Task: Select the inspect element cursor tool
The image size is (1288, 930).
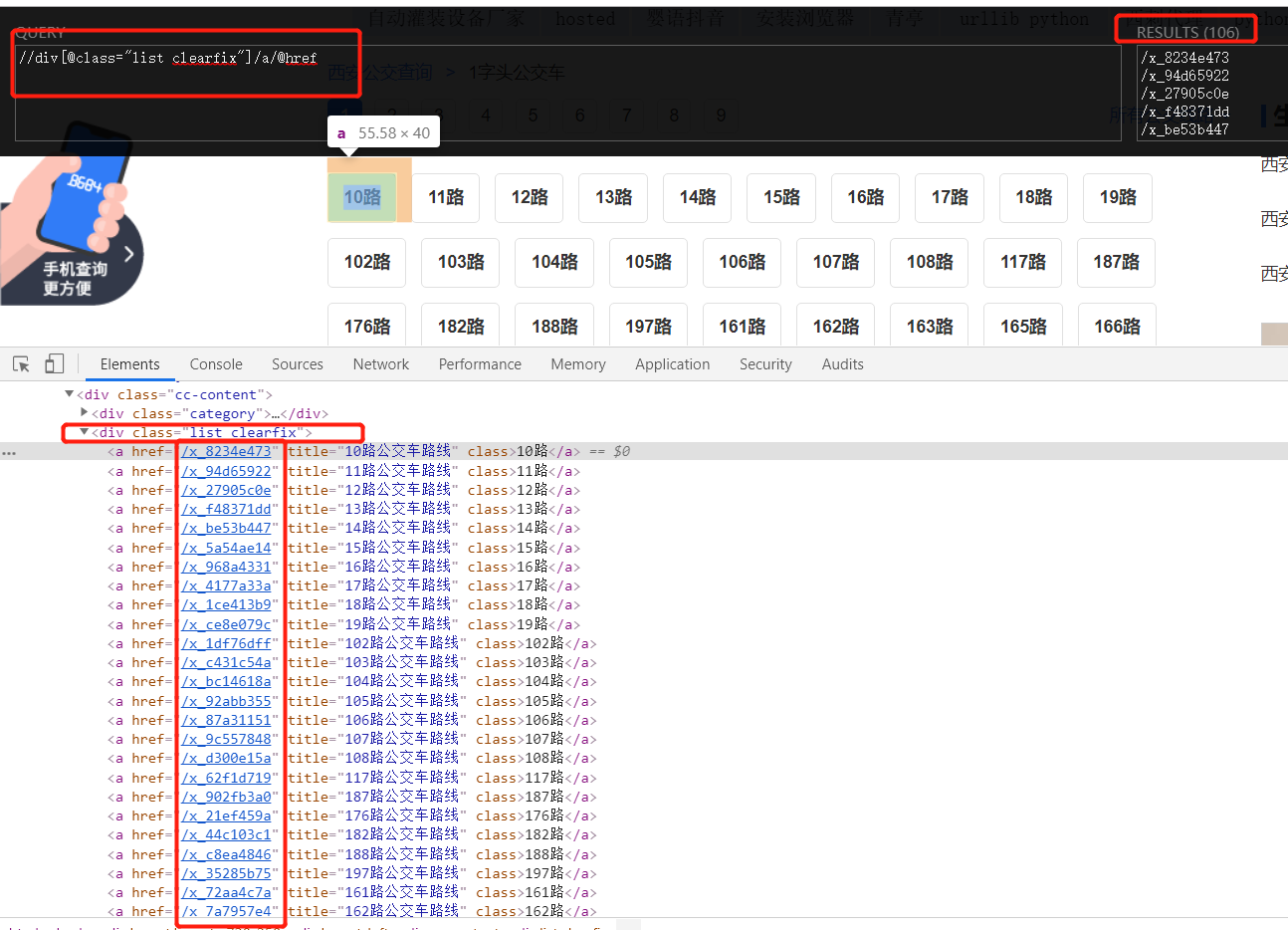Action: click(x=21, y=364)
